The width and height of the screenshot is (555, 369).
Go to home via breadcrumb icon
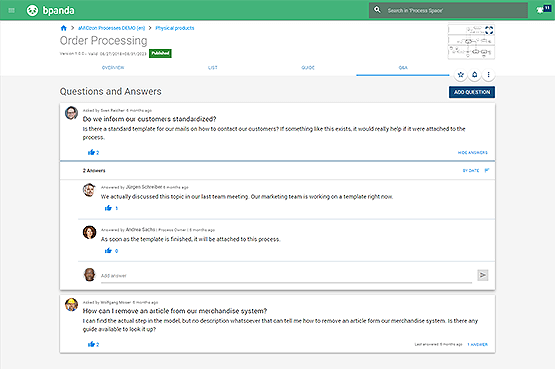point(64,28)
